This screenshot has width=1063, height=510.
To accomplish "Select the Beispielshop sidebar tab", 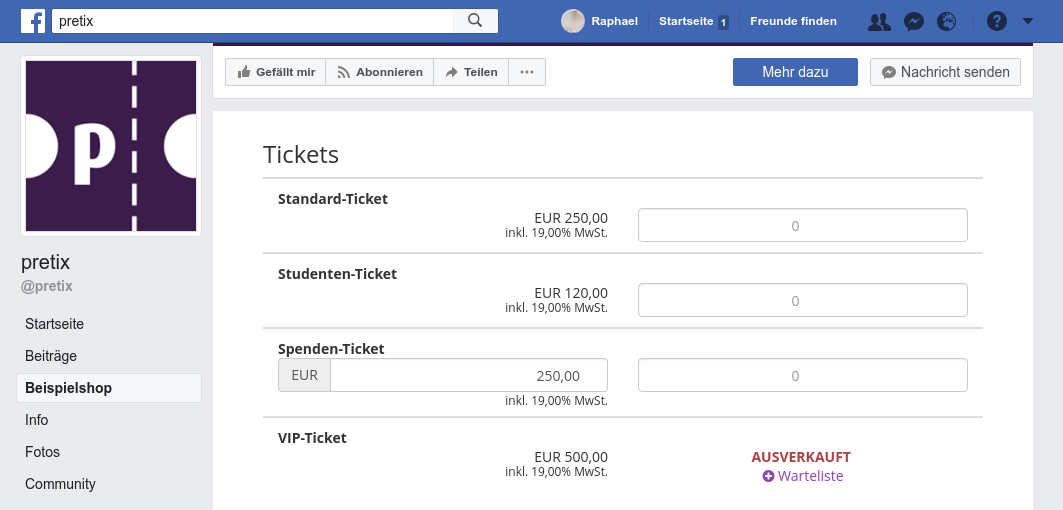I will click(108, 388).
